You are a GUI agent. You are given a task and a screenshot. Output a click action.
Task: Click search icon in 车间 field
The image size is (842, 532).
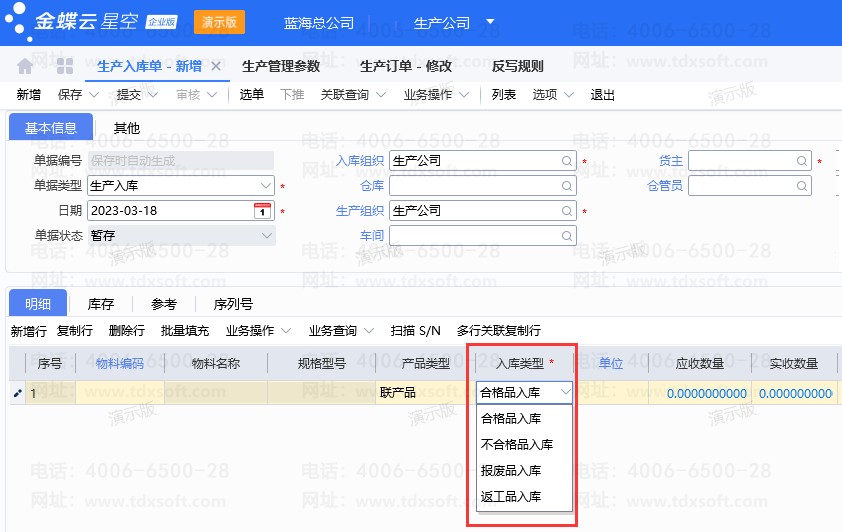[x=567, y=235]
